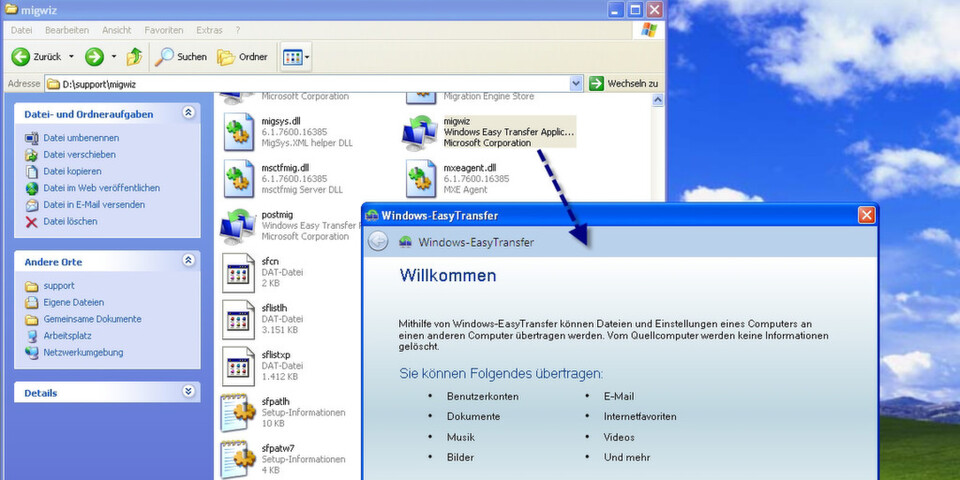
Task: Click the migwiz folder icon in title bar
Action: coord(10,9)
